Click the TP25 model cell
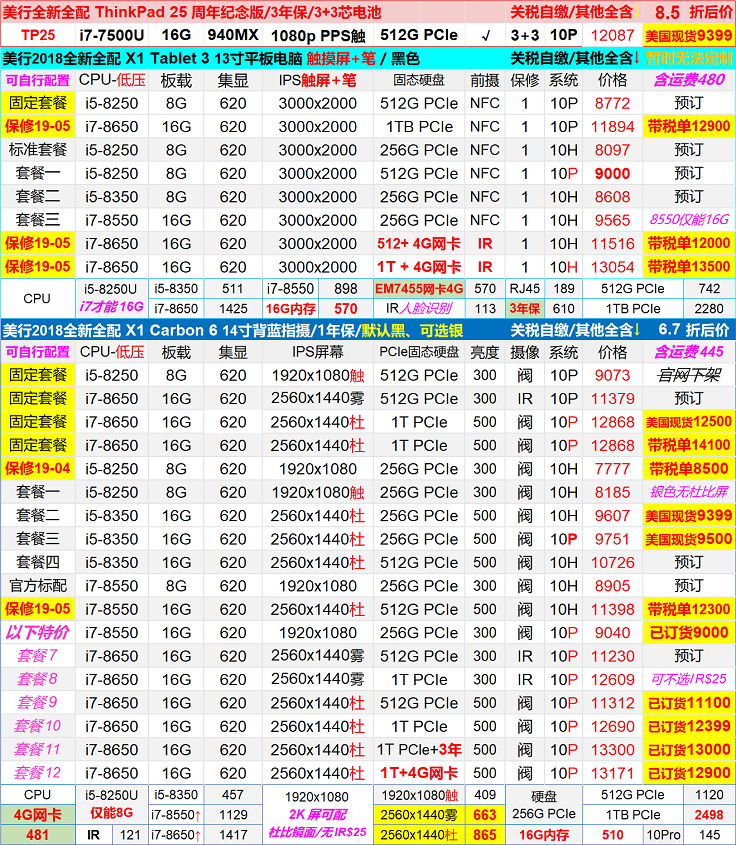Image resolution: width=736 pixels, height=845 pixels. pos(37,35)
